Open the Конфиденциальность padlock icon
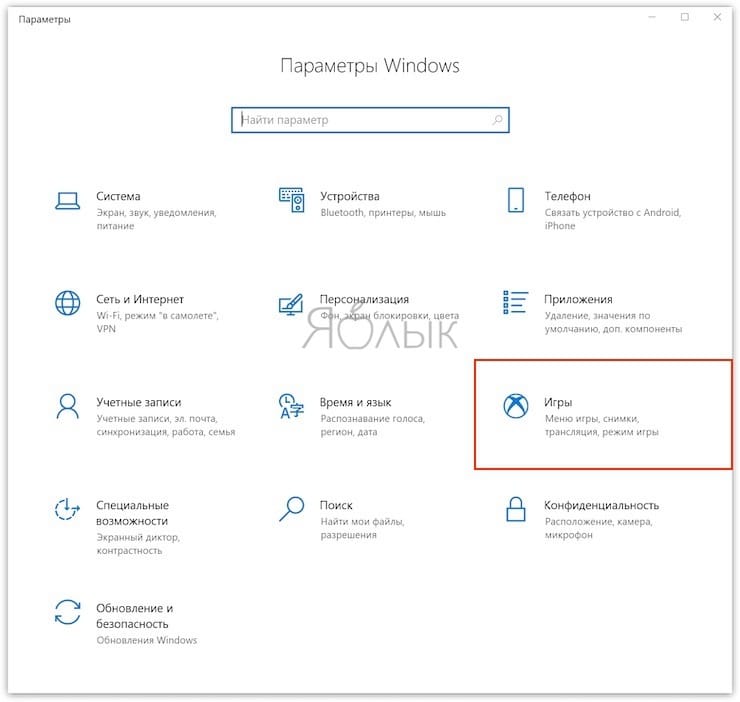Viewport: 740px width, 702px height. pyautogui.click(x=515, y=509)
